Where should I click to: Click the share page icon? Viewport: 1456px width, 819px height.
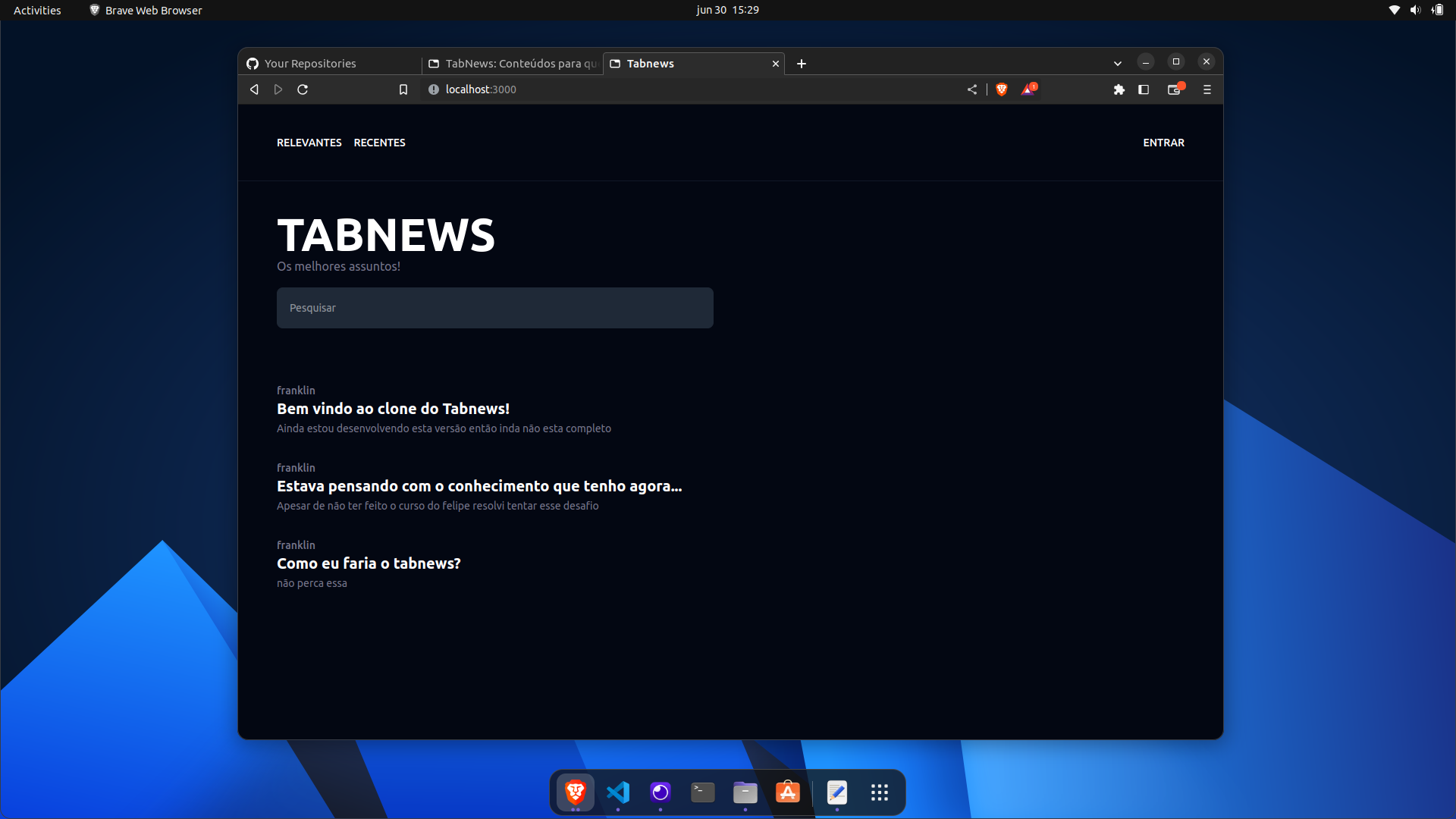coord(972,89)
